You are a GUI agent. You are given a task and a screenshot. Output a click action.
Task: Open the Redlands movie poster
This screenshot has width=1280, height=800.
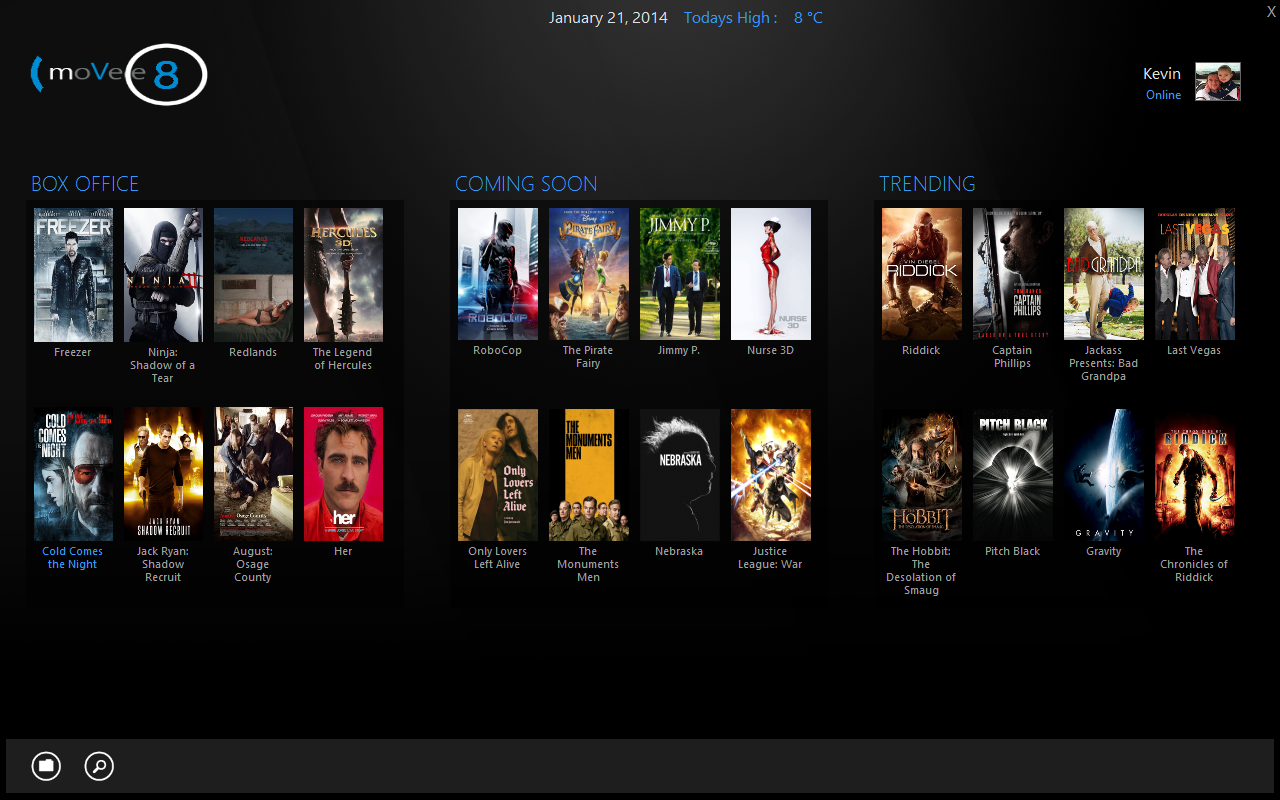(x=253, y=275)
